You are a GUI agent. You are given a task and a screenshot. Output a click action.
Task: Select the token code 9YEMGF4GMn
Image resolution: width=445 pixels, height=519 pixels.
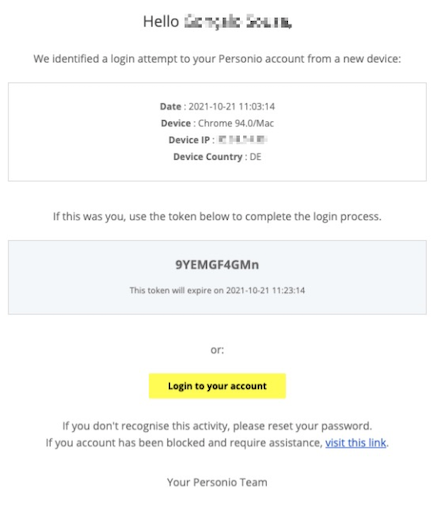(x=217, y=265)
